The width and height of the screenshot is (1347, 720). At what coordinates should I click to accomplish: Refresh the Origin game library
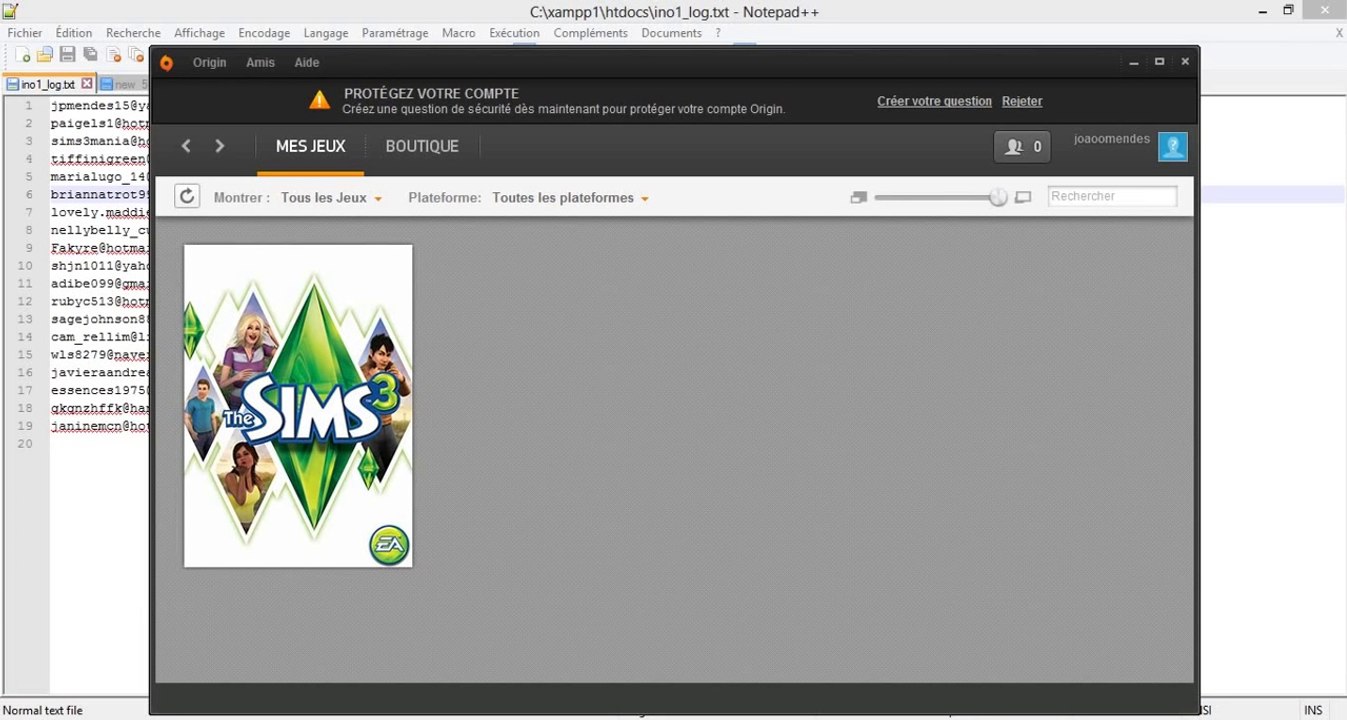187,196
